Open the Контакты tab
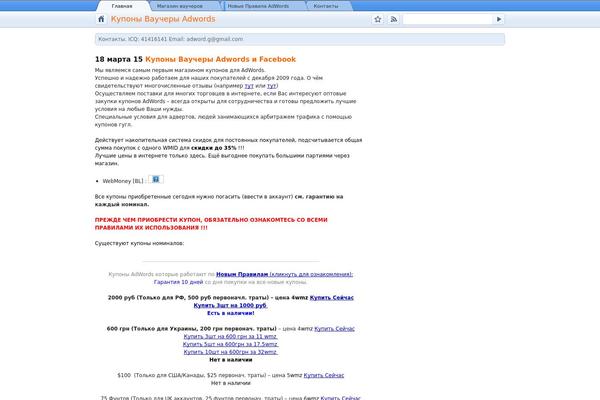600x400 pixels. point(326,6)
